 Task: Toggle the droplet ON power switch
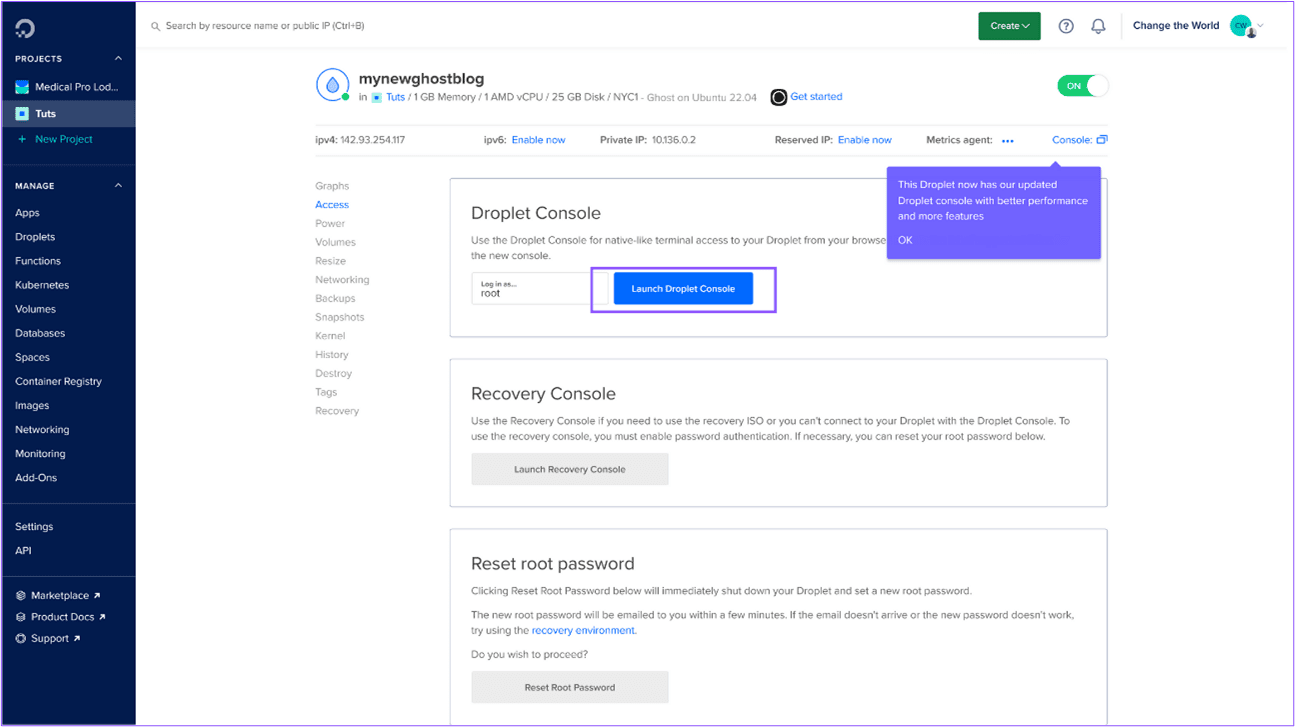click(1083, 86)
